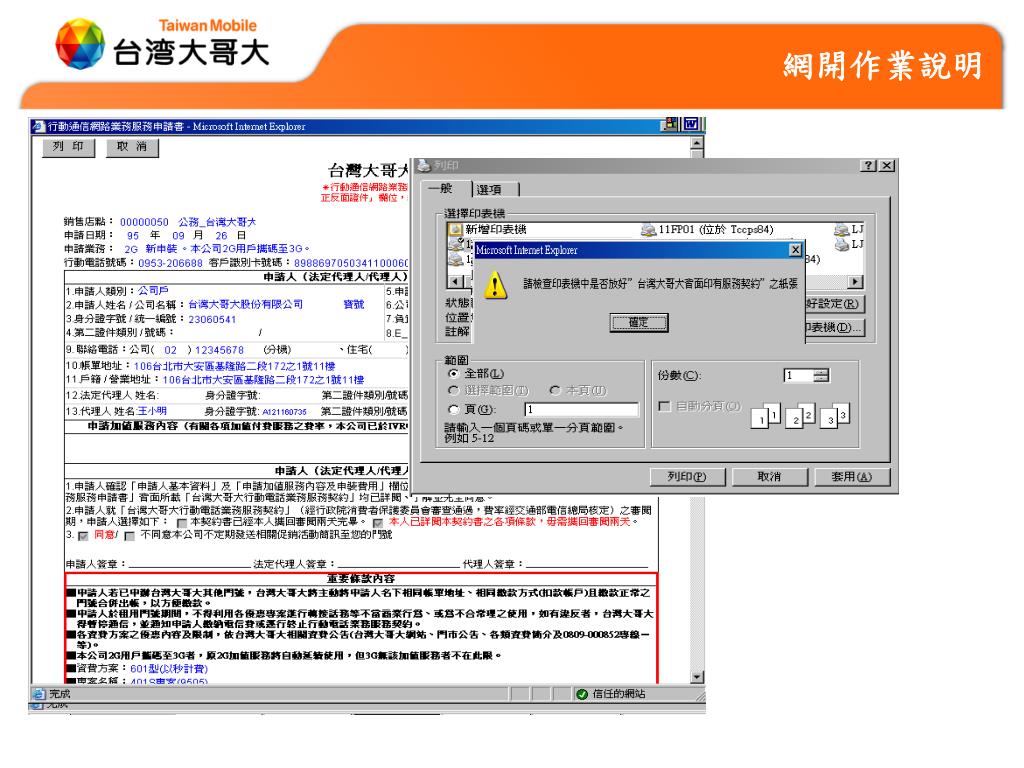This screenshot has height=768, width=1024.
Task: Click rate plan 601型(以秒計費)
Action: [169, 669]
